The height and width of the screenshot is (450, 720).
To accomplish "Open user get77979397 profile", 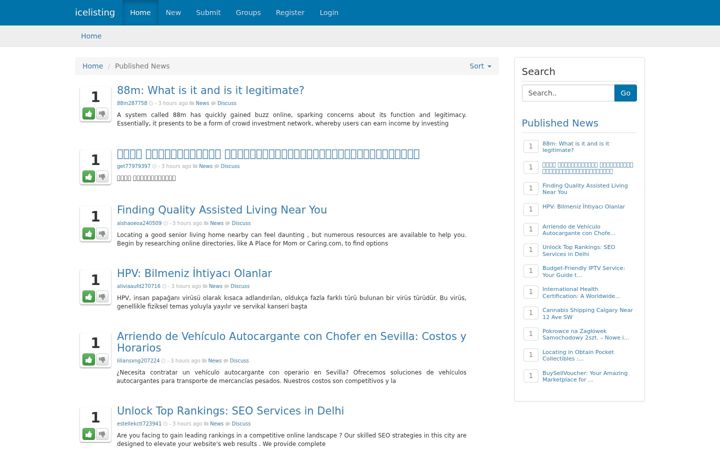I will click(x=134, y=166).
